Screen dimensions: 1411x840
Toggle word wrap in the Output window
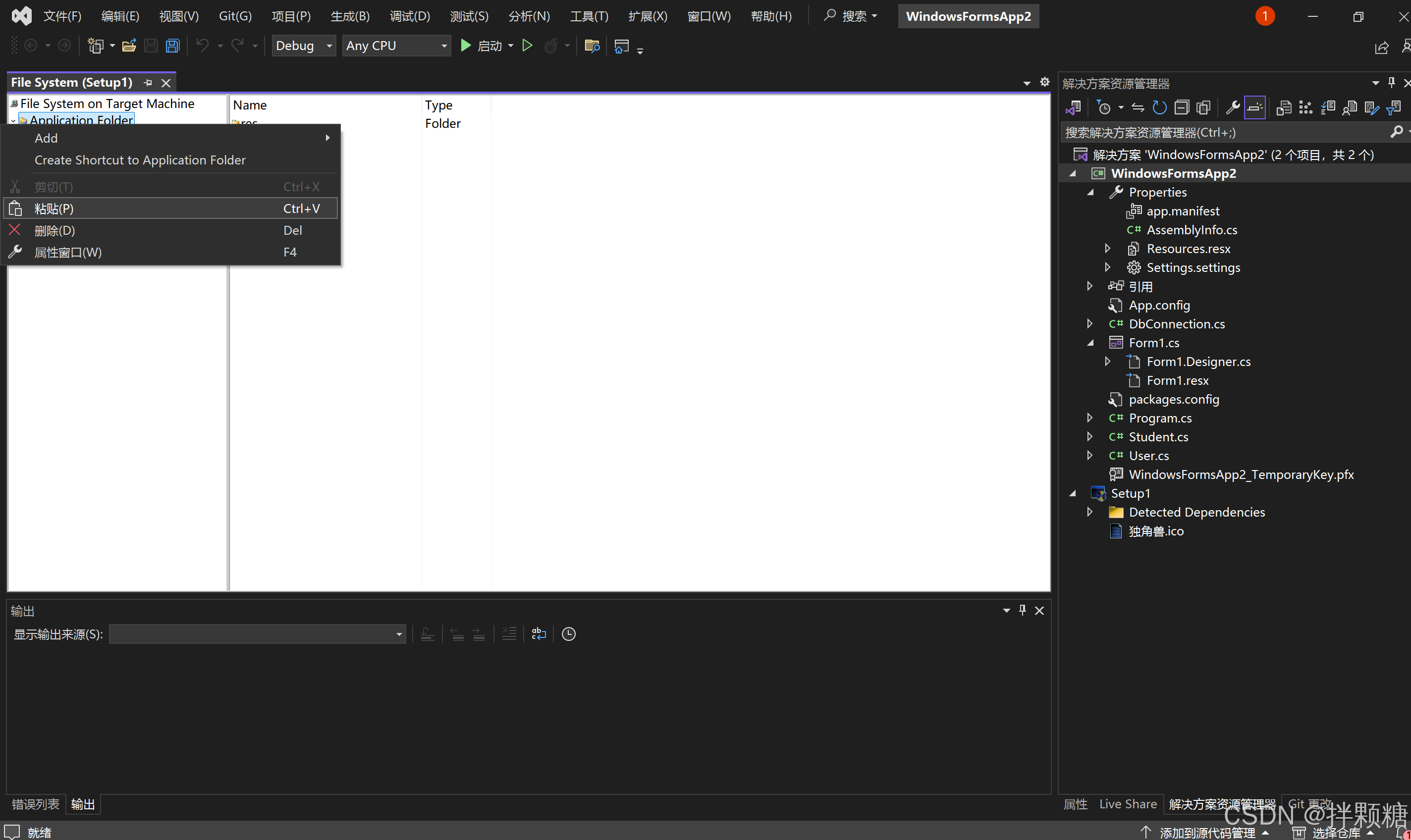point(539,634)
